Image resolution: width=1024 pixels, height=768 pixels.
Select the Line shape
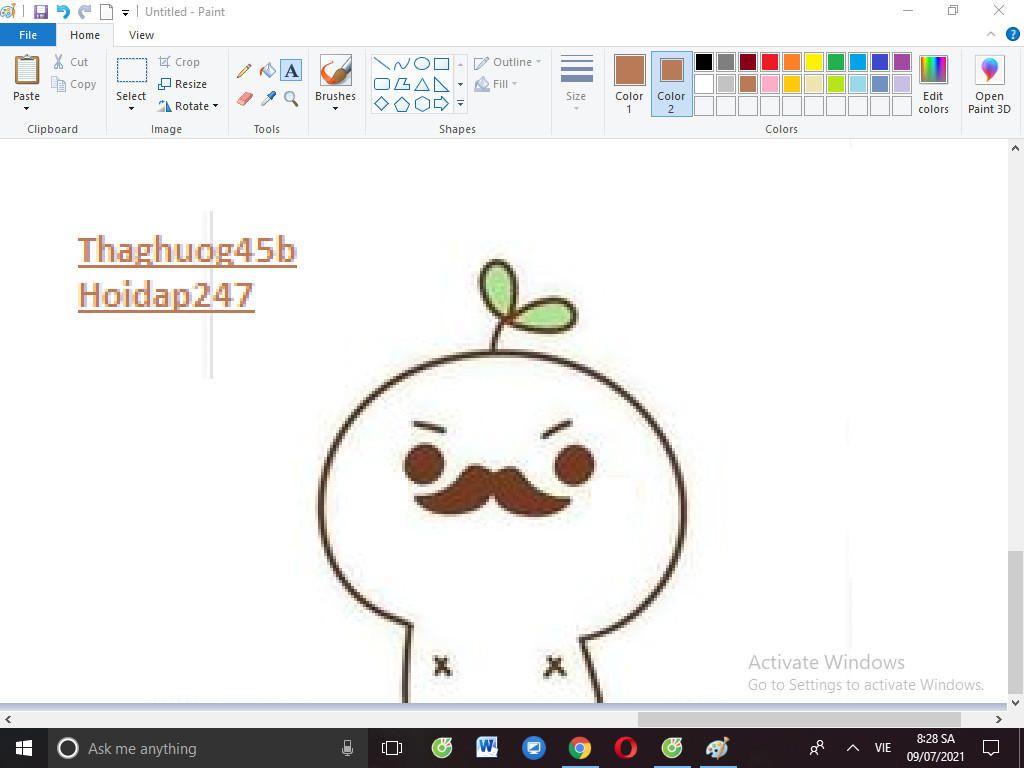click(x=382, y=64)
